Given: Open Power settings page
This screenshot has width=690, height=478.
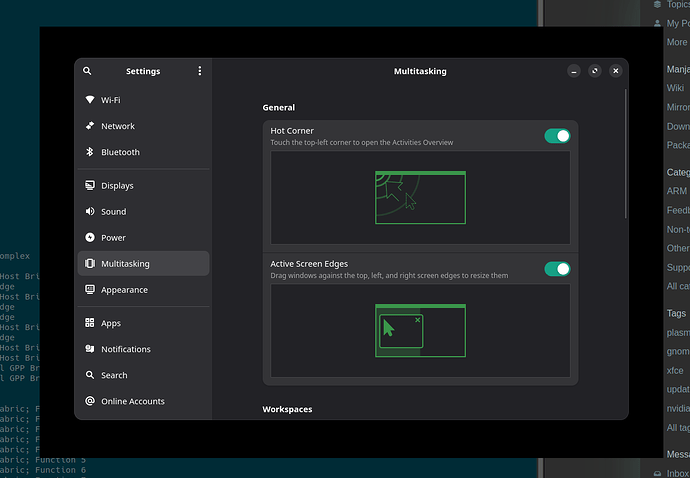Looking at the screenshot, I should (143, 238).
